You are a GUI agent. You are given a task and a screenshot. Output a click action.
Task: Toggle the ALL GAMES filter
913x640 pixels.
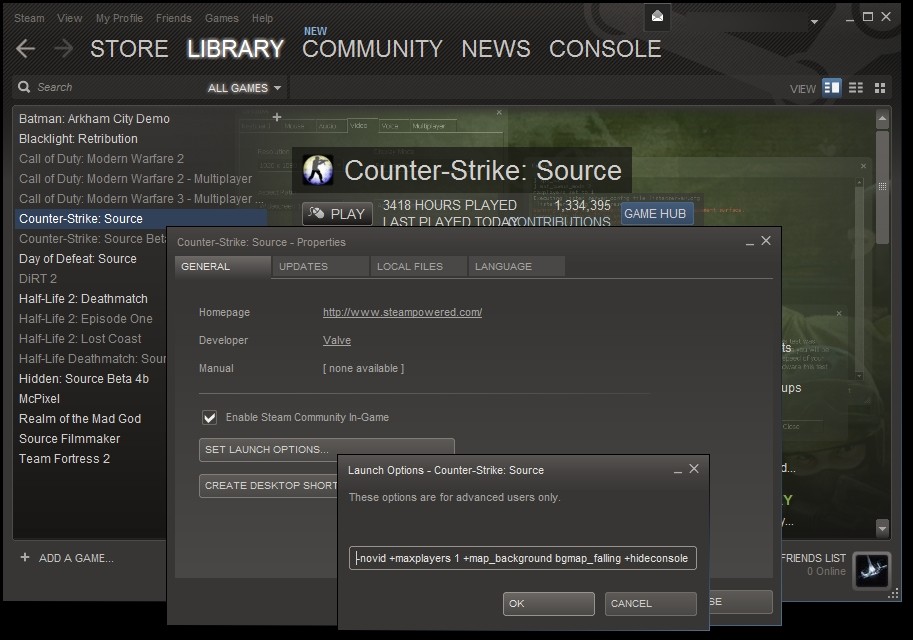237,87
